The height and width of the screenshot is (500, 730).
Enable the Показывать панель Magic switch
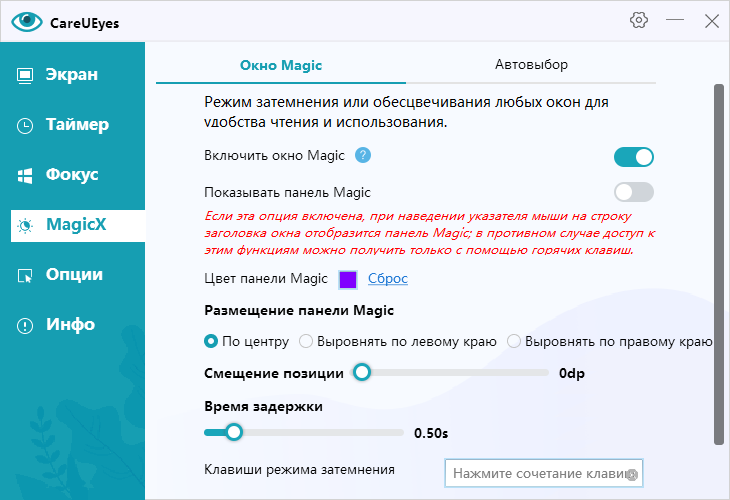pyautogui.click(x=634, y=192)
